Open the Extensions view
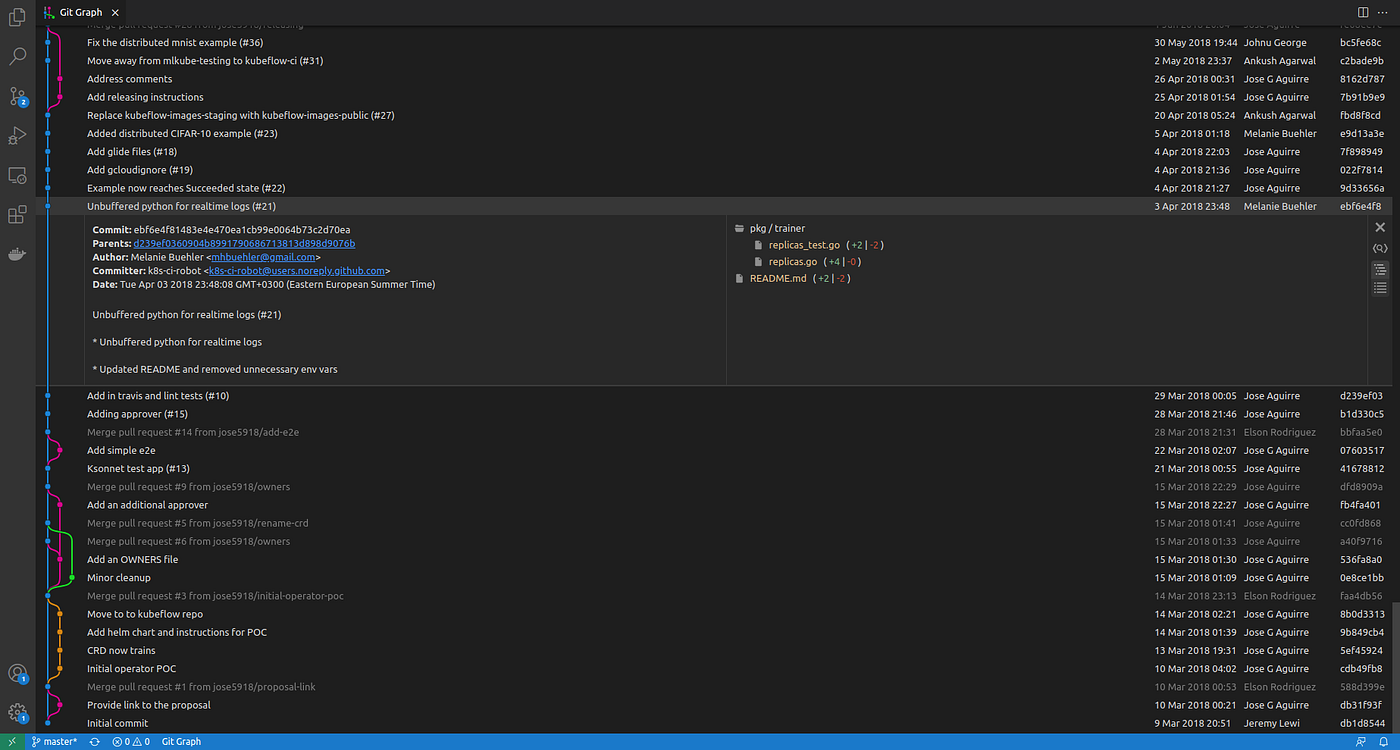Viewport: 1400px width, 750px height. 17,214
